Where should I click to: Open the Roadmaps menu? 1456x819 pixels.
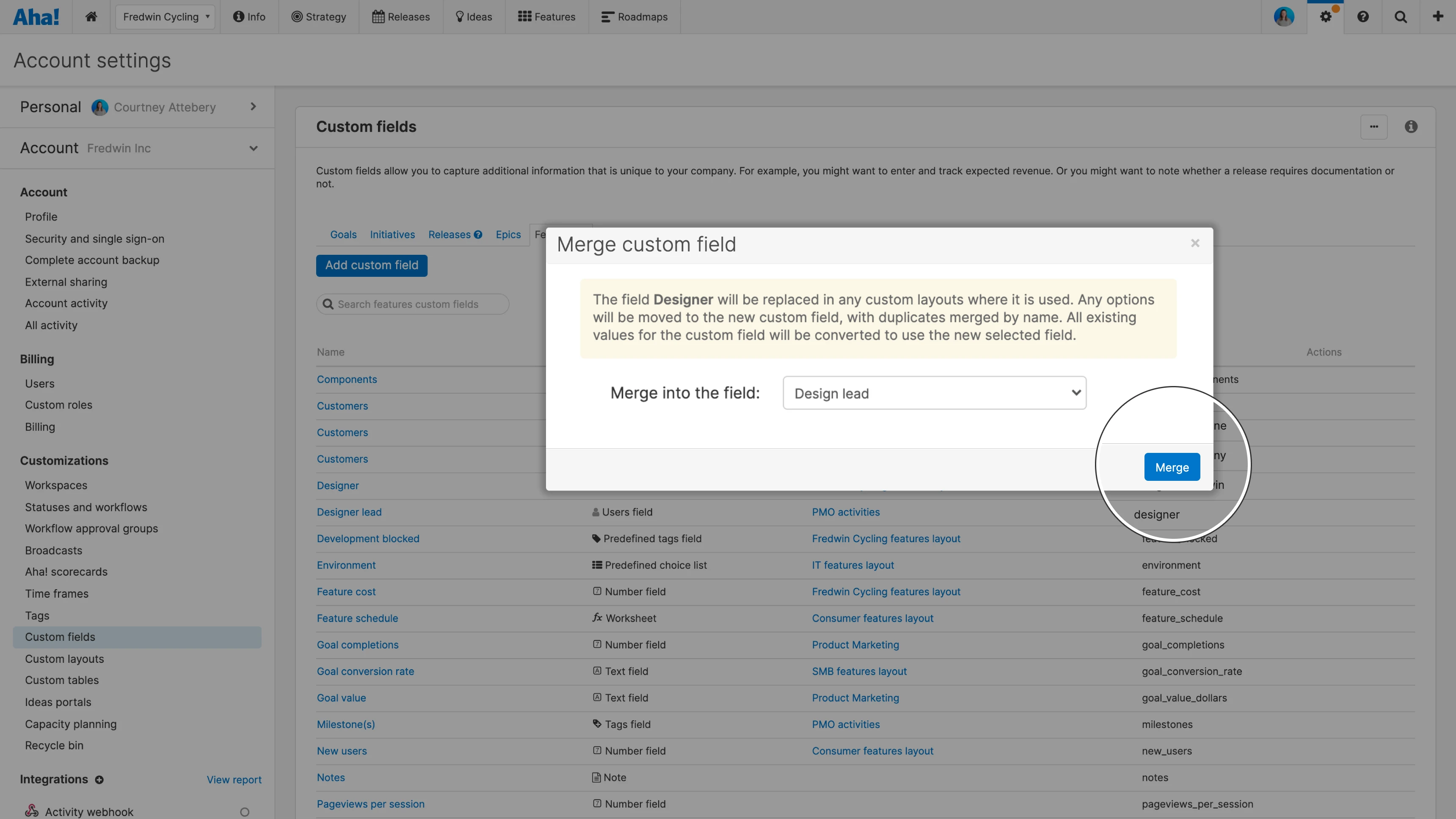click(x=634, y=17)
